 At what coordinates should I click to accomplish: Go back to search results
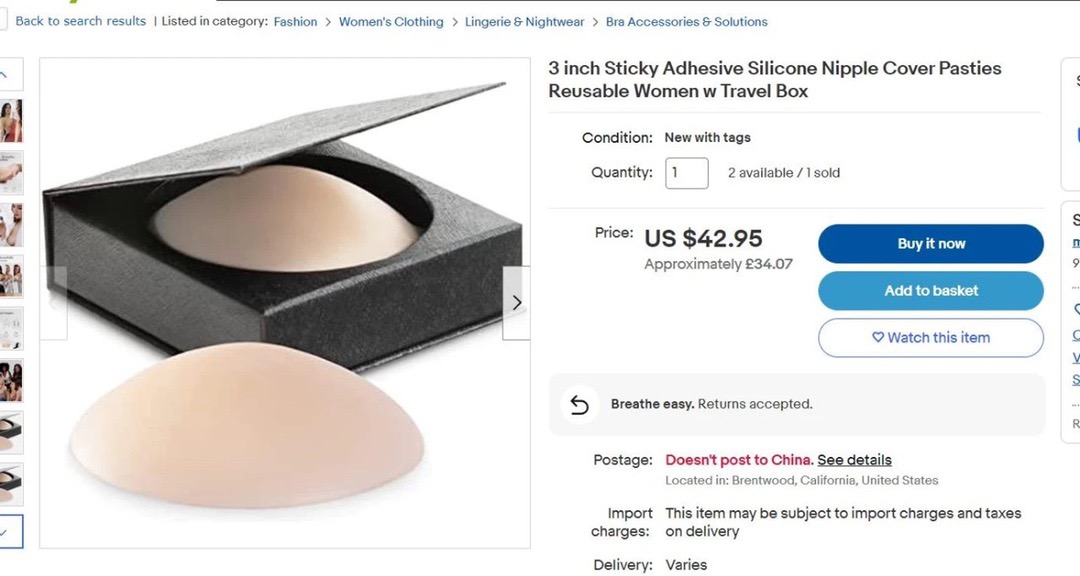(80, 21)
